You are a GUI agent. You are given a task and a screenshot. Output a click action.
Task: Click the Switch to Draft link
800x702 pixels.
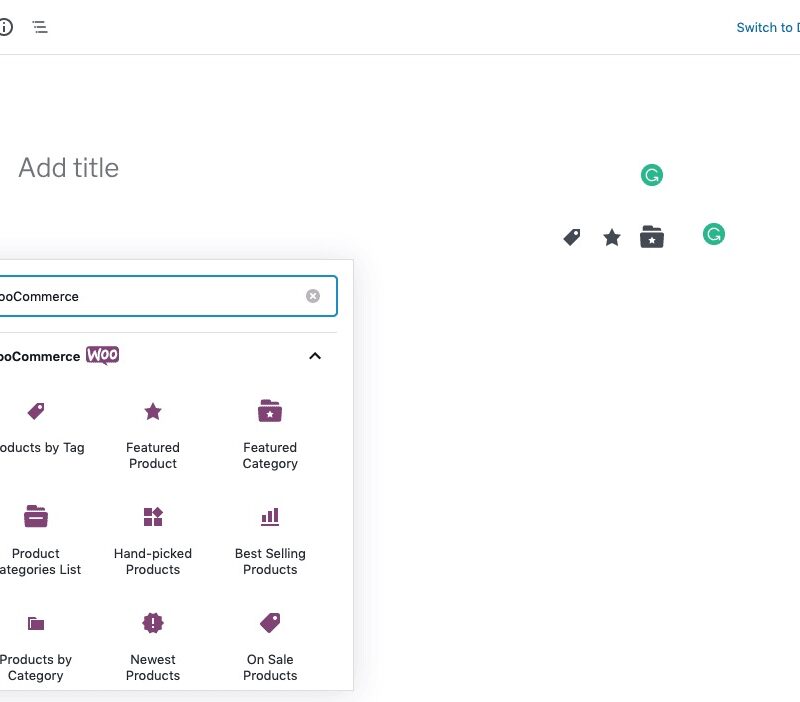767,27
